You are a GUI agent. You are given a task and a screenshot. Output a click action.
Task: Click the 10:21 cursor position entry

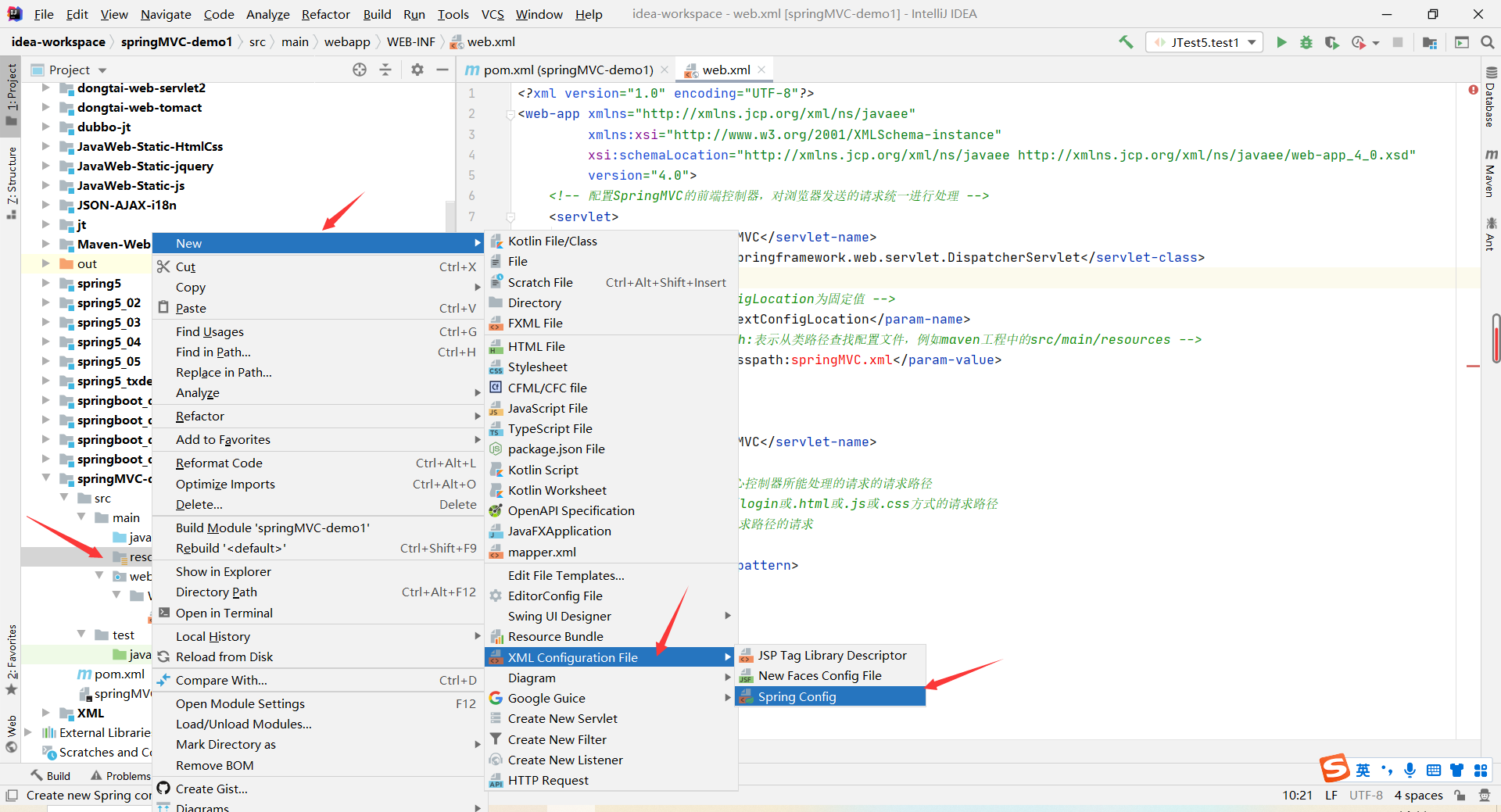1297,795
